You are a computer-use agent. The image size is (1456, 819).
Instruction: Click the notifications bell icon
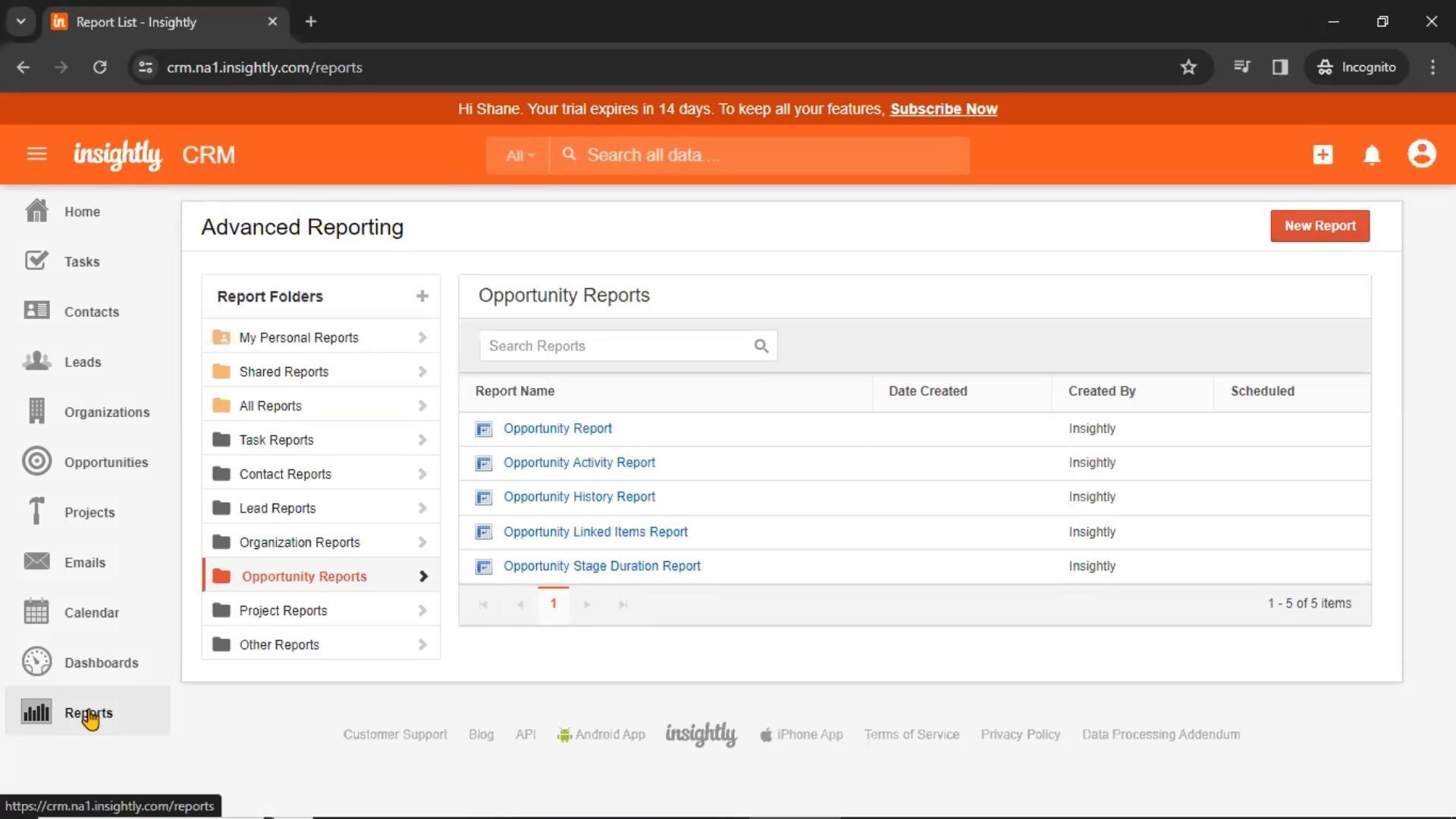(x=1371, y=155)
